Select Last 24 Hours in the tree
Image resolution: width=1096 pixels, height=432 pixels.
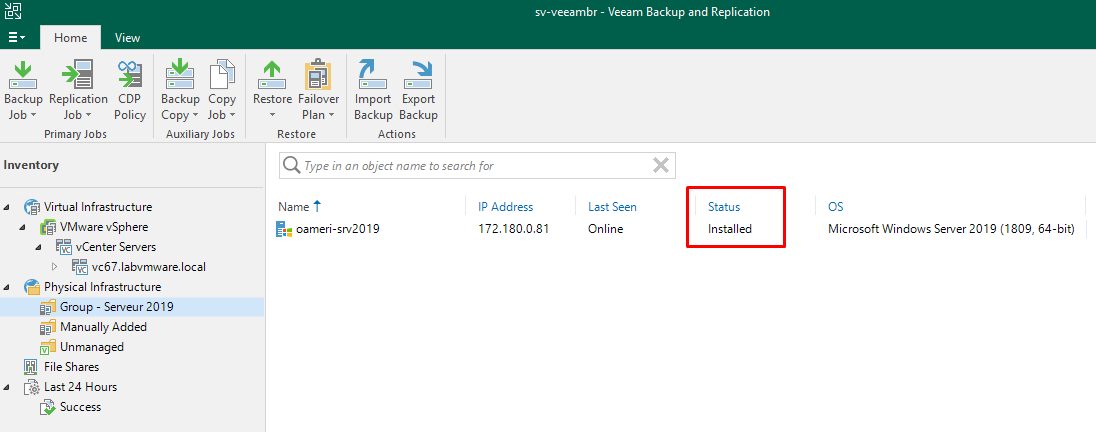click(80, 387)
